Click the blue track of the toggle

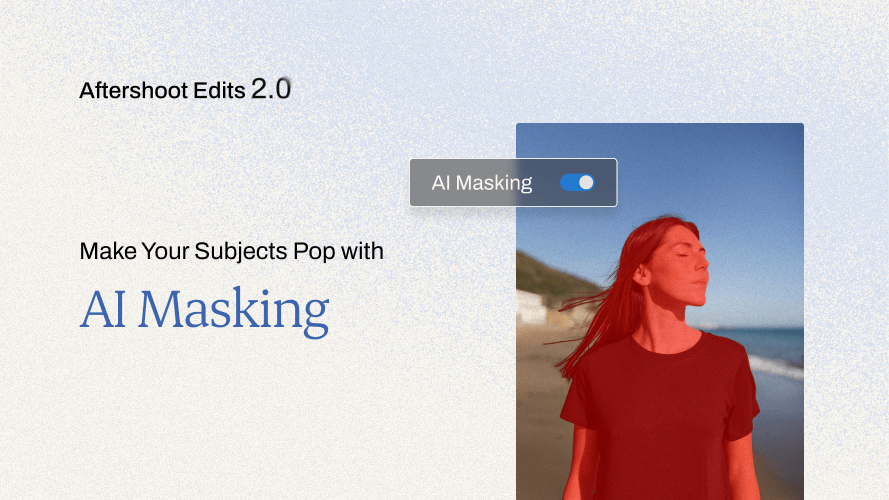pyautogui.click(x=569, y=183)
